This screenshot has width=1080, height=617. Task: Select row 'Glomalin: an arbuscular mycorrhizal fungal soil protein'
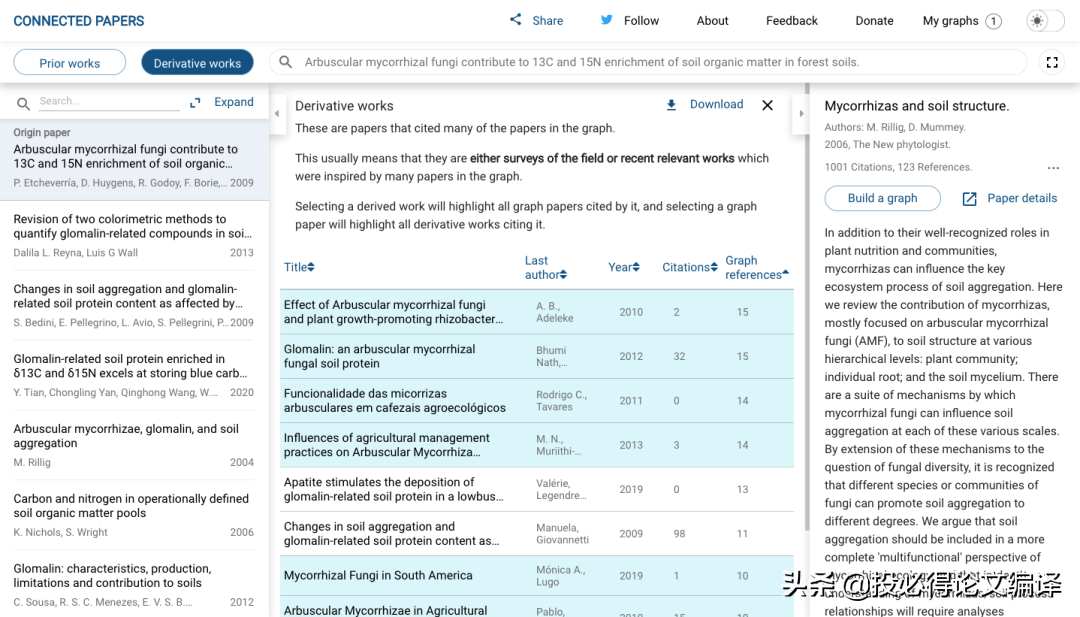537,357
